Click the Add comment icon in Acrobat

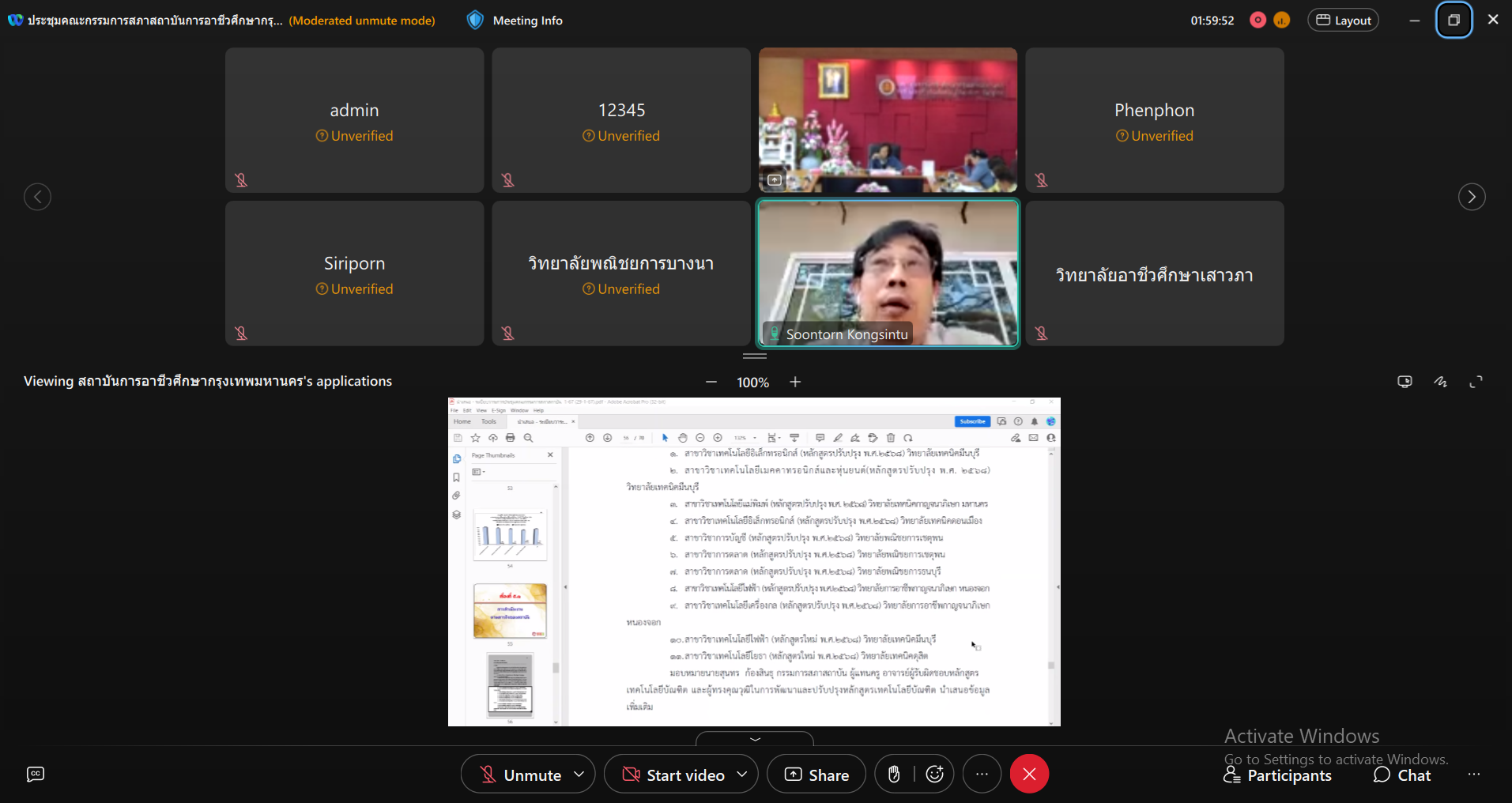pyautogui.click(x=820, y=438)
